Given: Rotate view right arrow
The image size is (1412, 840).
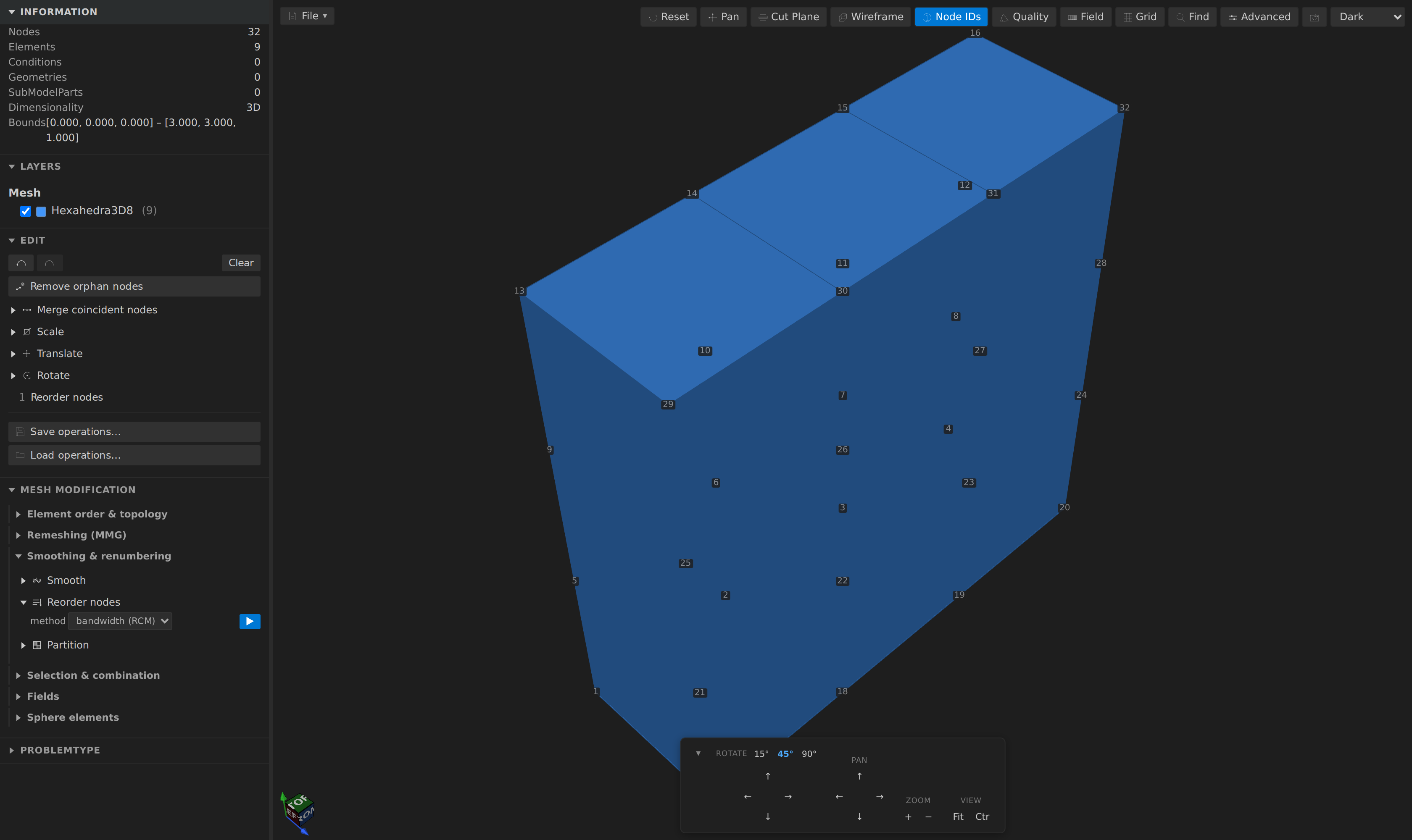Looking at the screenshot, I should 788,796.
